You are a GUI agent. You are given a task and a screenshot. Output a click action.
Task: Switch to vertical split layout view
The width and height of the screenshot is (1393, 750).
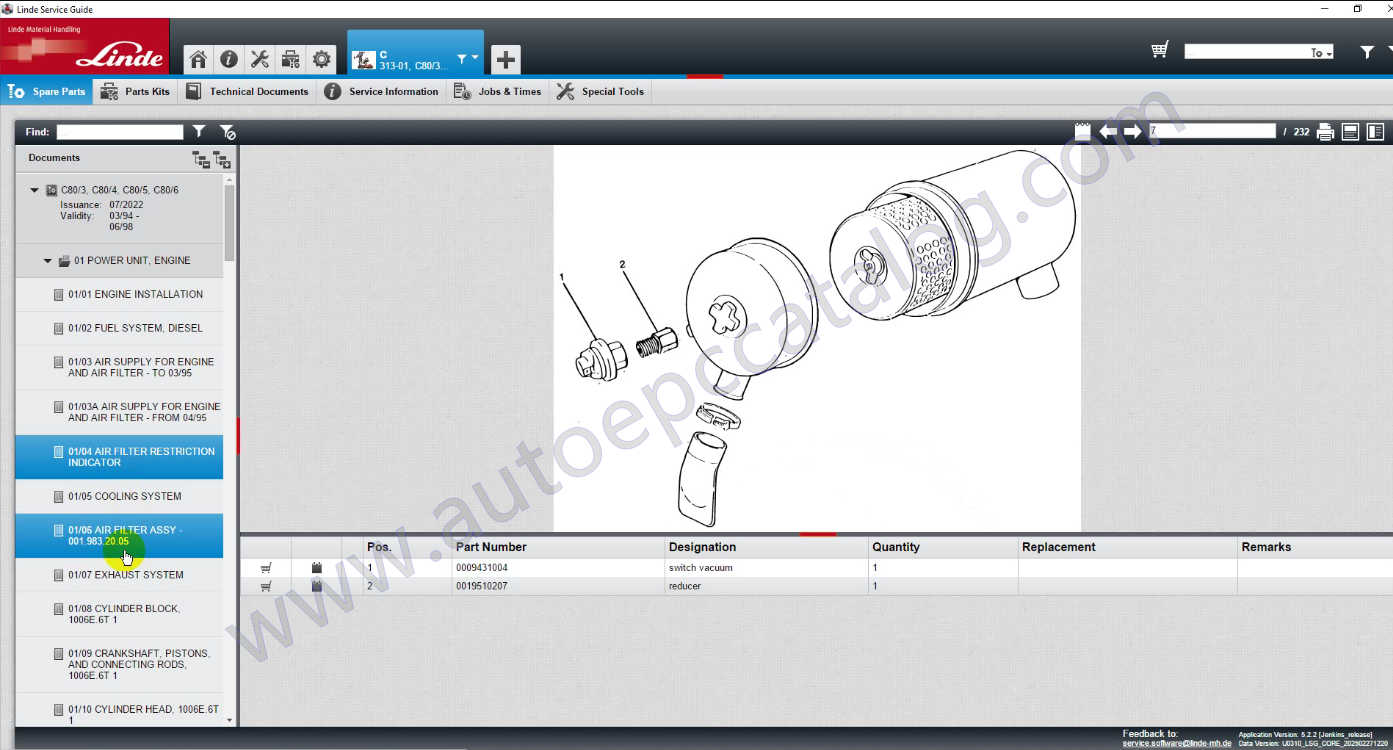pos(1376,132)
